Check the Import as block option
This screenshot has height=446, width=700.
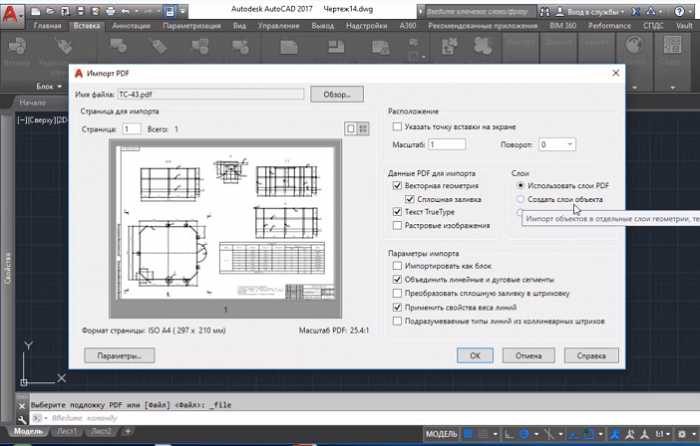[397, 266]
